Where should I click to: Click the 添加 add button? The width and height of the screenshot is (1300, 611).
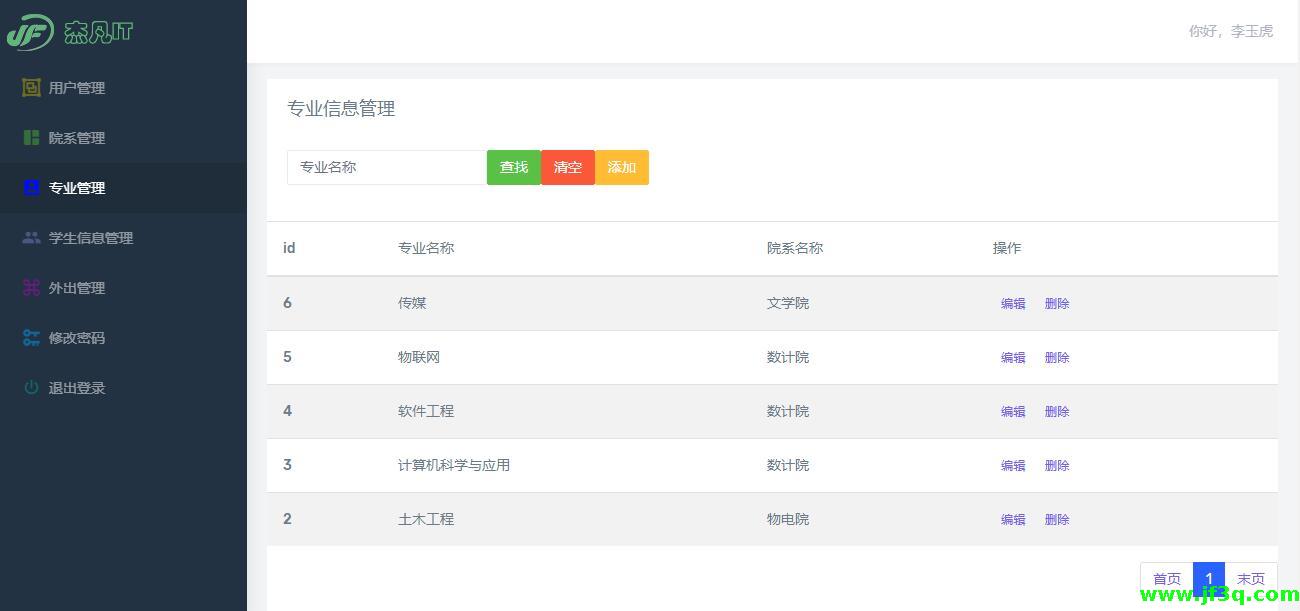coord(621,167)
